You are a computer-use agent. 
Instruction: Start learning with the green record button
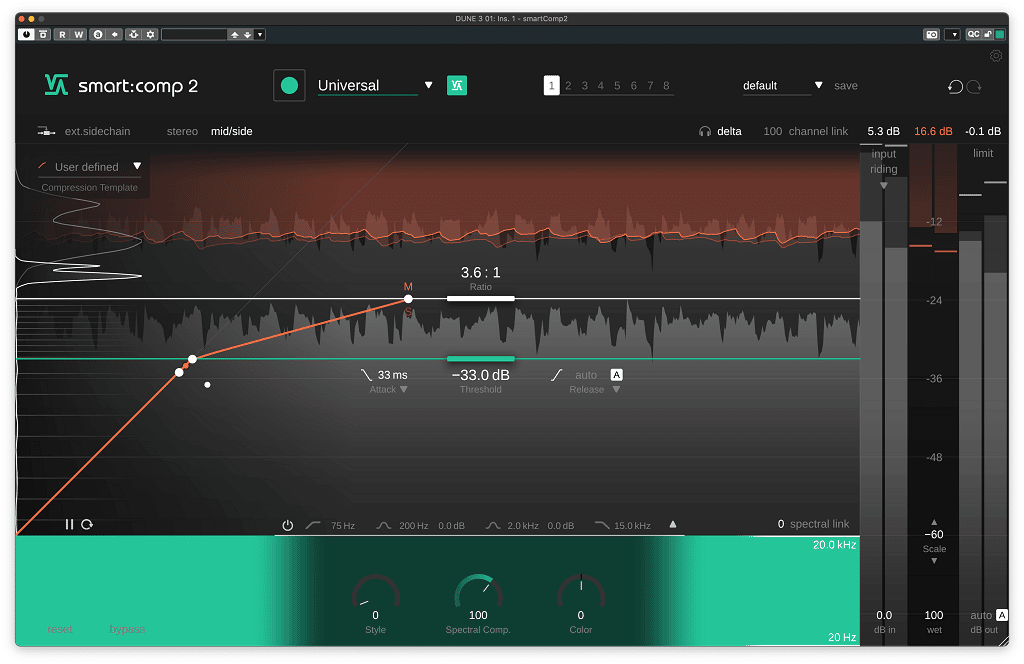pos(289,86)
